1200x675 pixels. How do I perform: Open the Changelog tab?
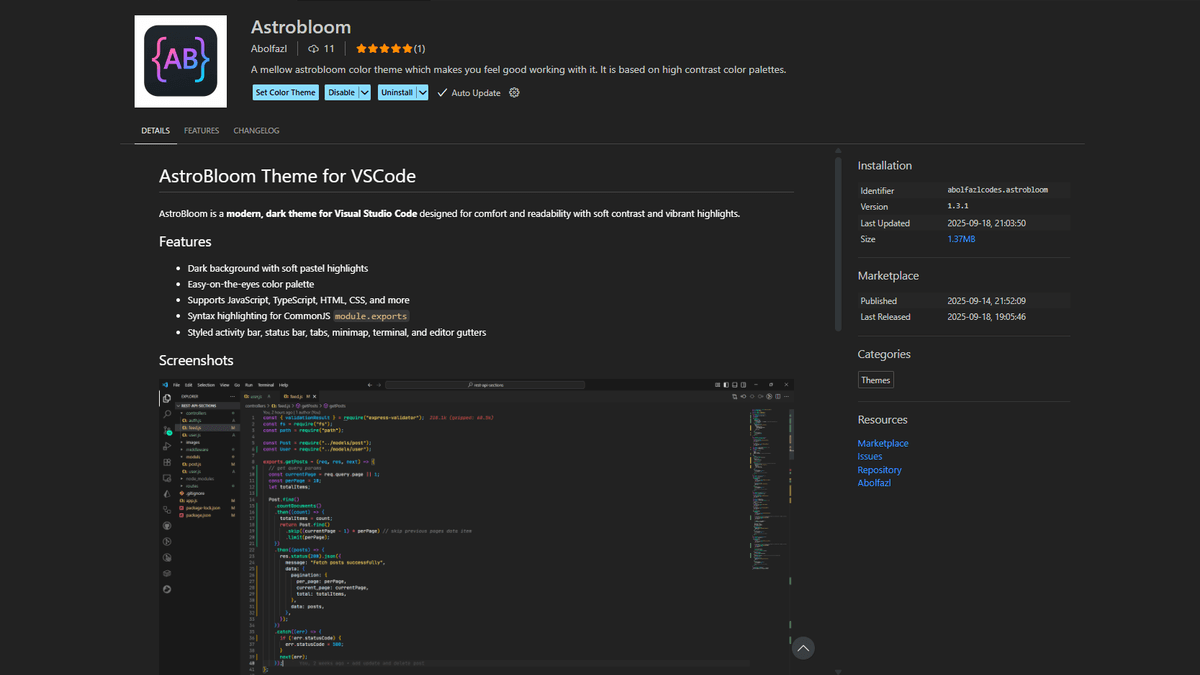click(256, 131)
